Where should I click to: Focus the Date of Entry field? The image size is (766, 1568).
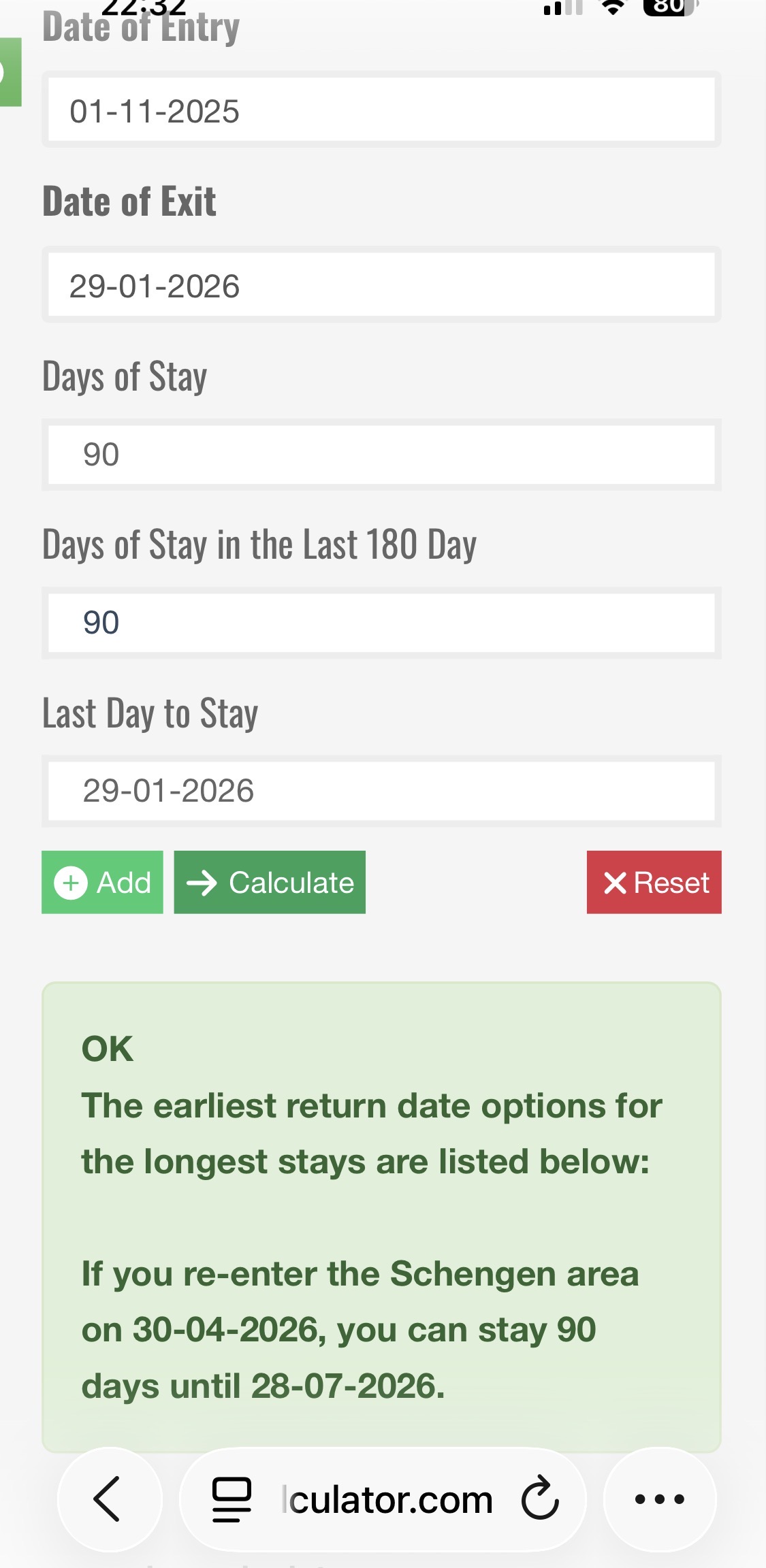(x=381, y=110)
